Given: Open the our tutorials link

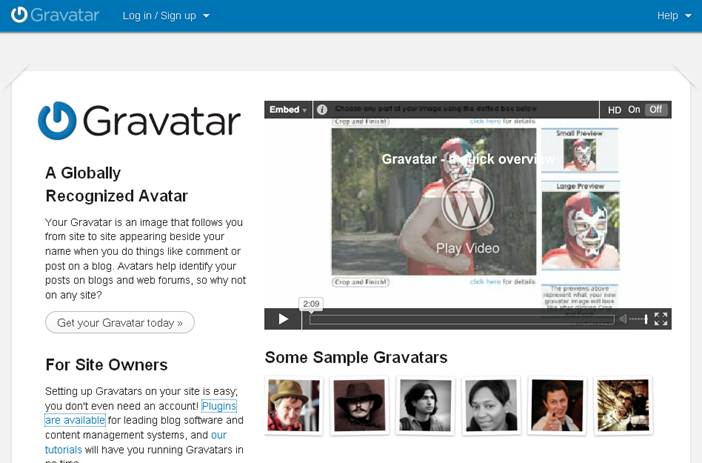Looking at the screenshot, I should pos(218,435).
